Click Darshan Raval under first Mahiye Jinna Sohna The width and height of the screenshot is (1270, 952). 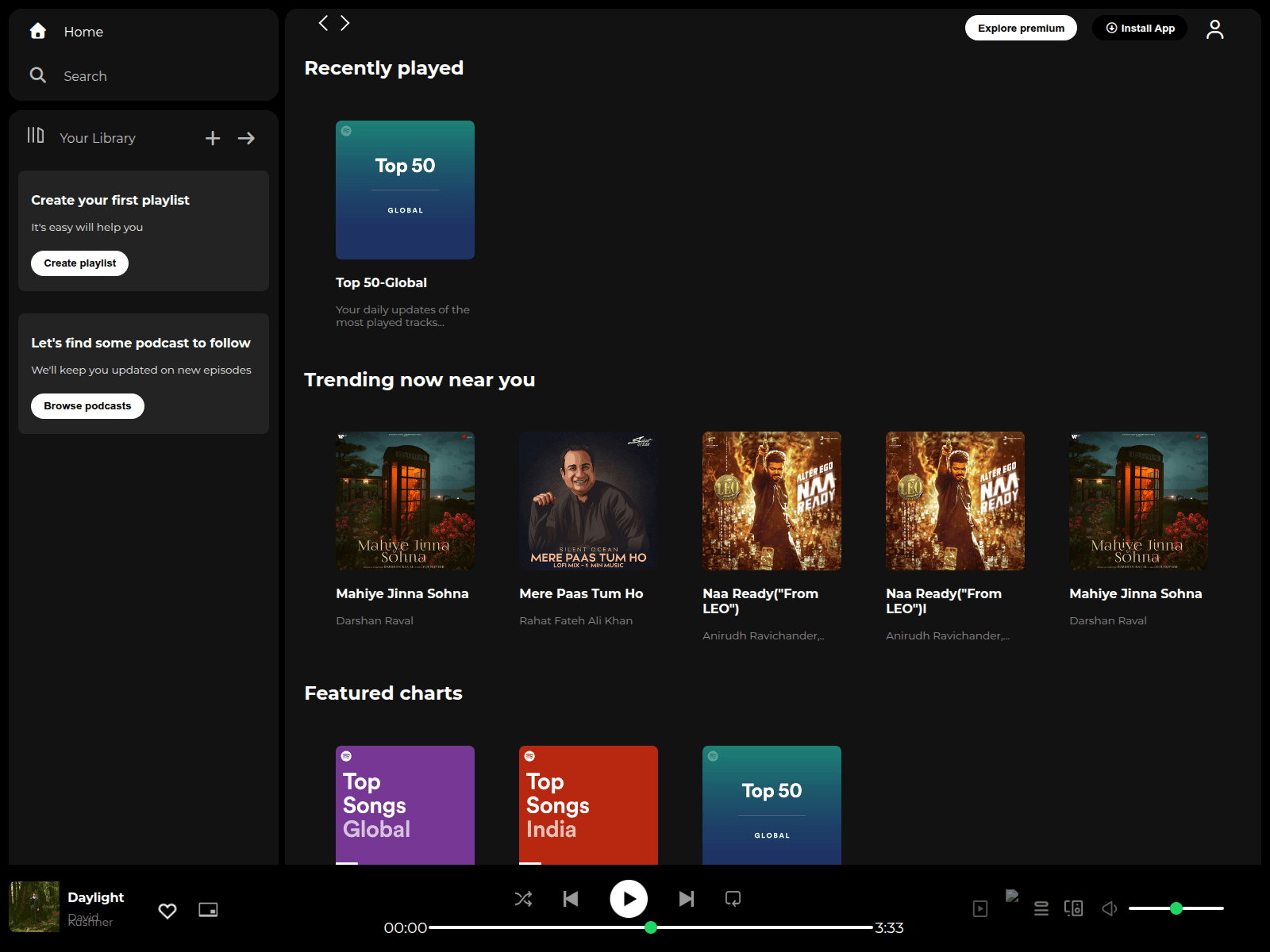(x=375, y=620)
